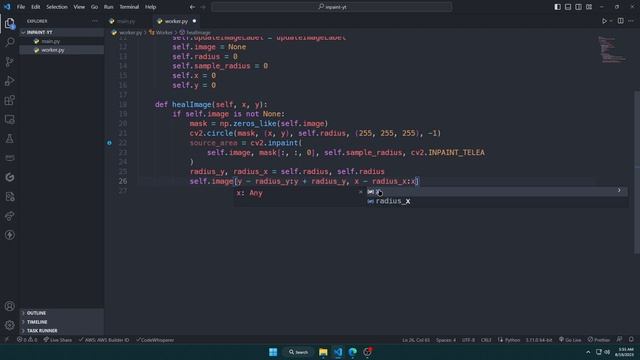Open the Go menu
Screen dimensions: 640x360
(94, 7)
